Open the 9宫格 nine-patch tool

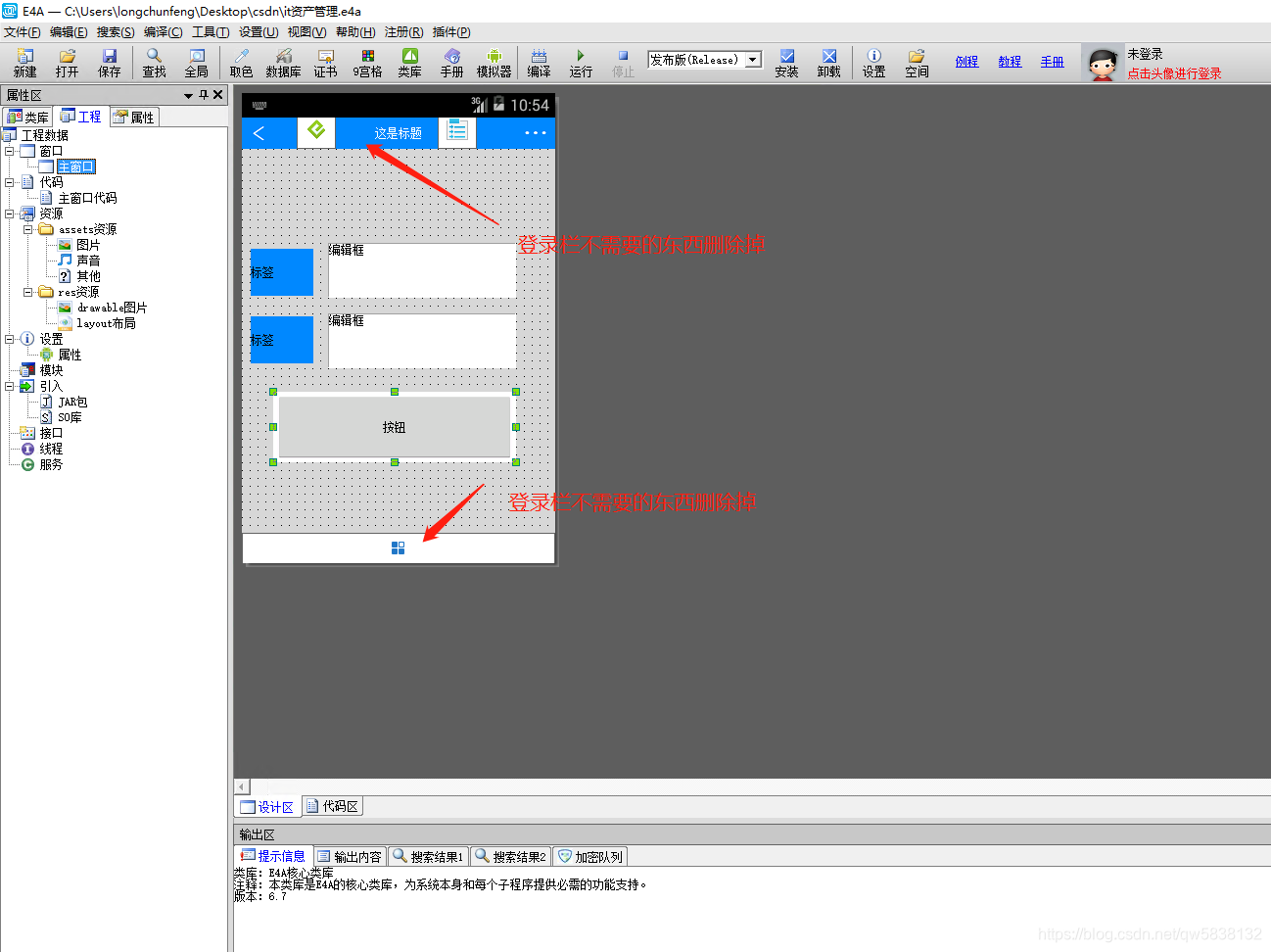pyautogui.click(x=367, y=63)
